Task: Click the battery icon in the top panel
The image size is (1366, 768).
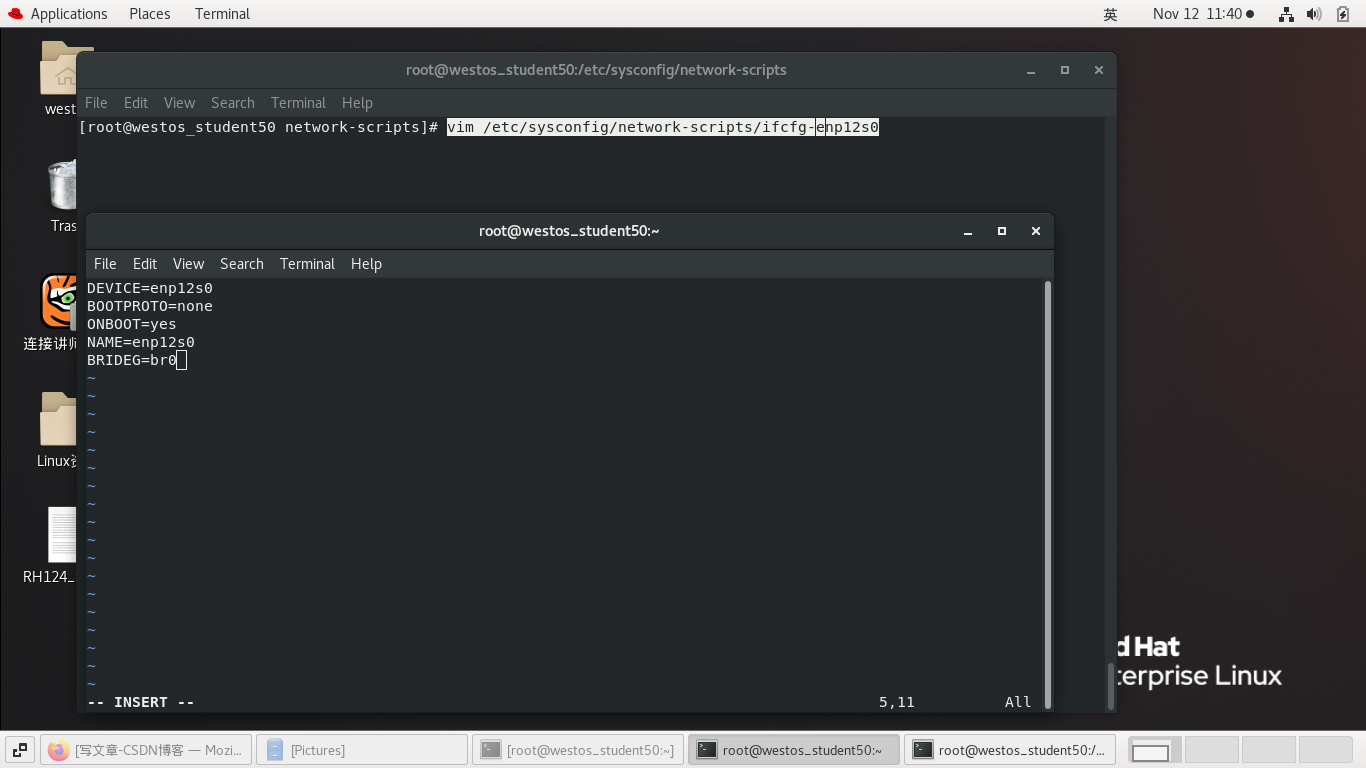Action: click(x=1343, y=13)
